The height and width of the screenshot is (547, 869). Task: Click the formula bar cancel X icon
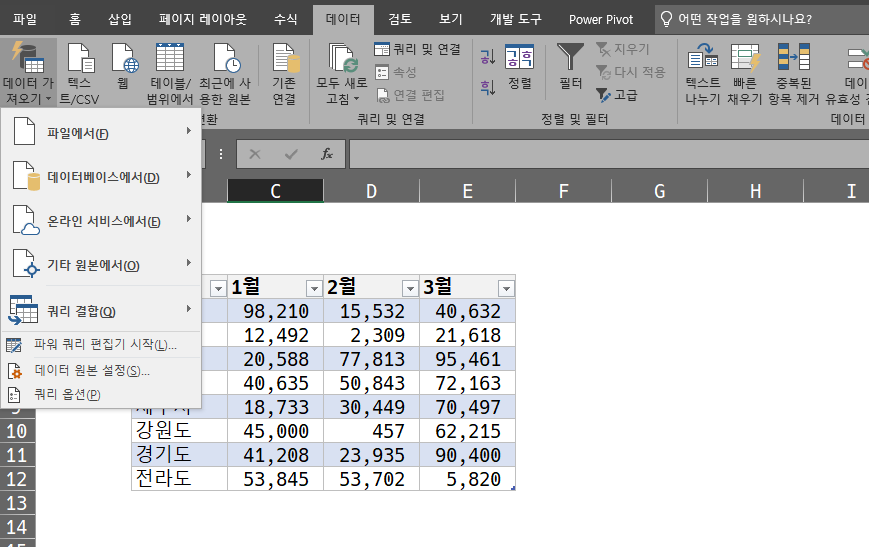click(255, 154)
